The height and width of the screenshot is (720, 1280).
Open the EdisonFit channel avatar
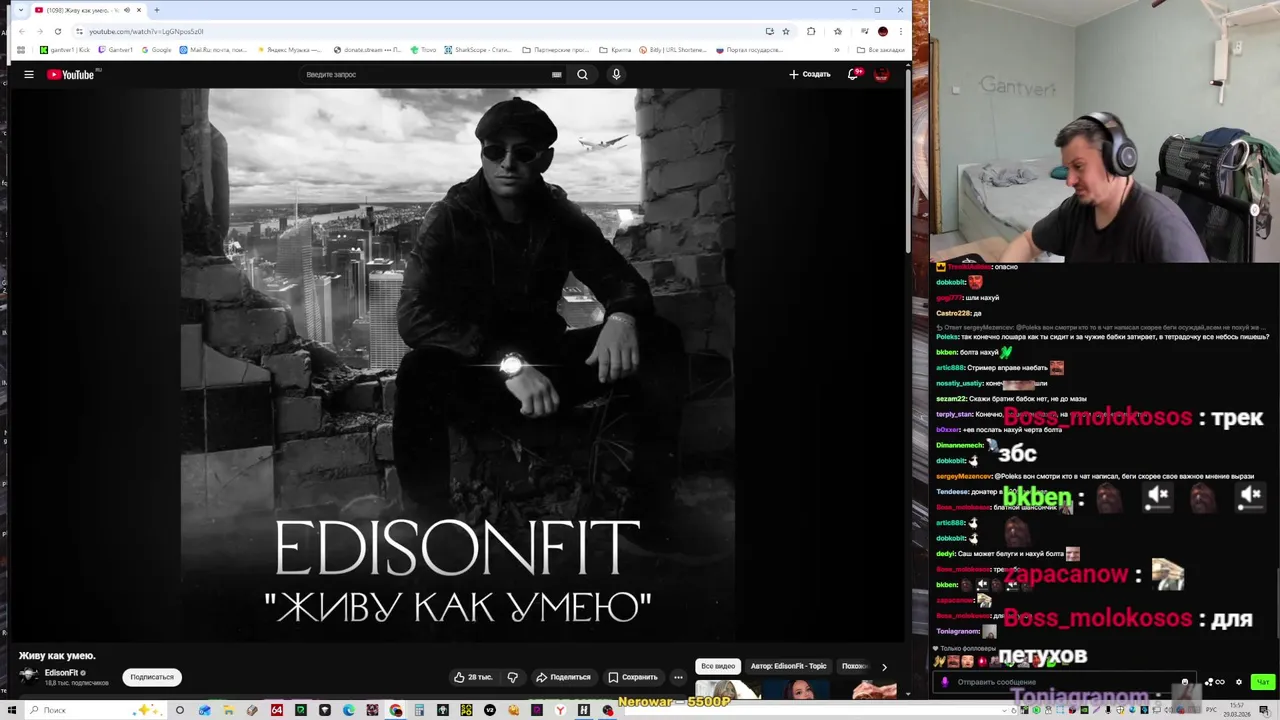[29, 676]
